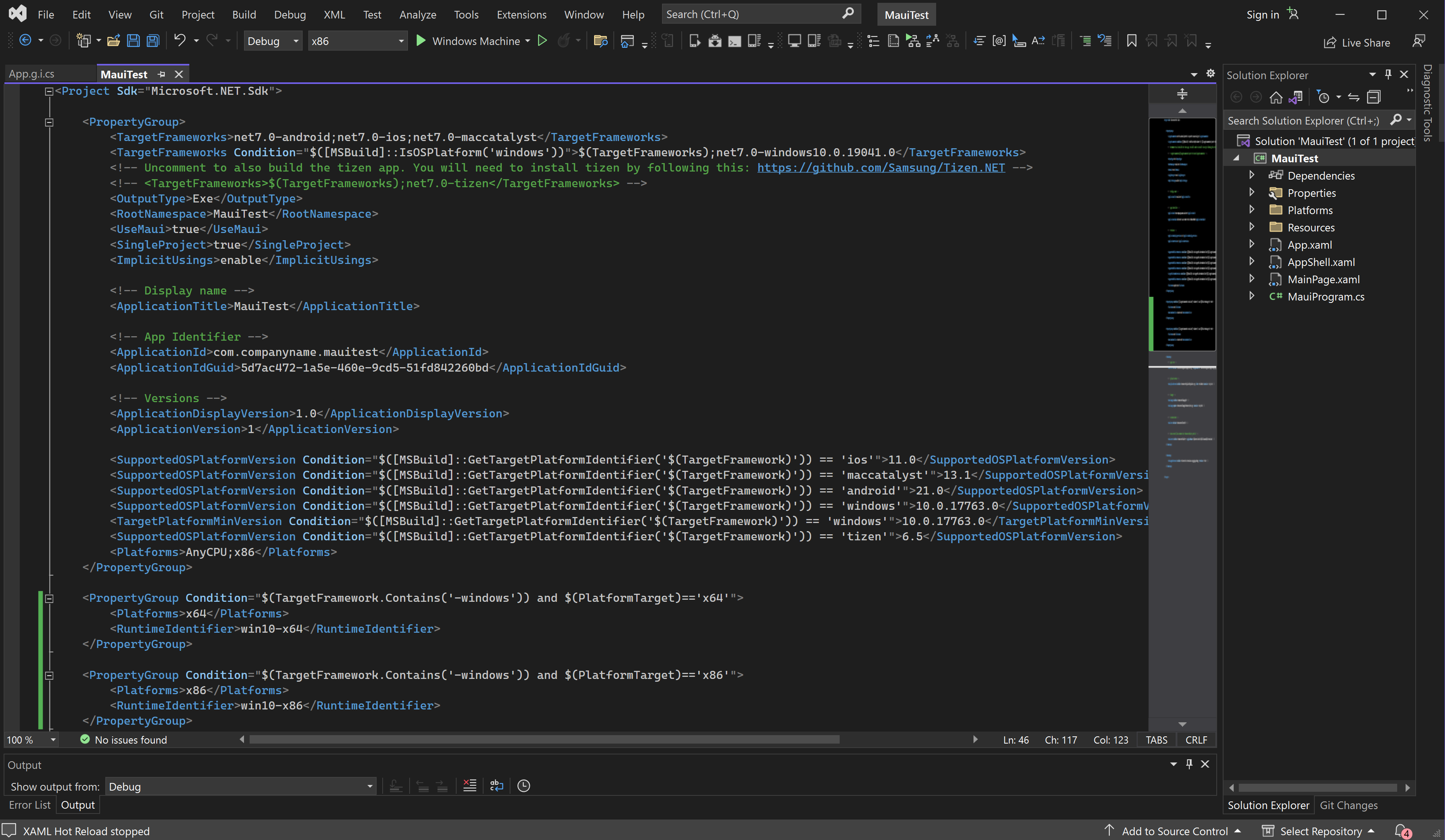
Task: Toggle pin on the MauiTest tab
Action: pyautogui.click(x=162, y=74)
